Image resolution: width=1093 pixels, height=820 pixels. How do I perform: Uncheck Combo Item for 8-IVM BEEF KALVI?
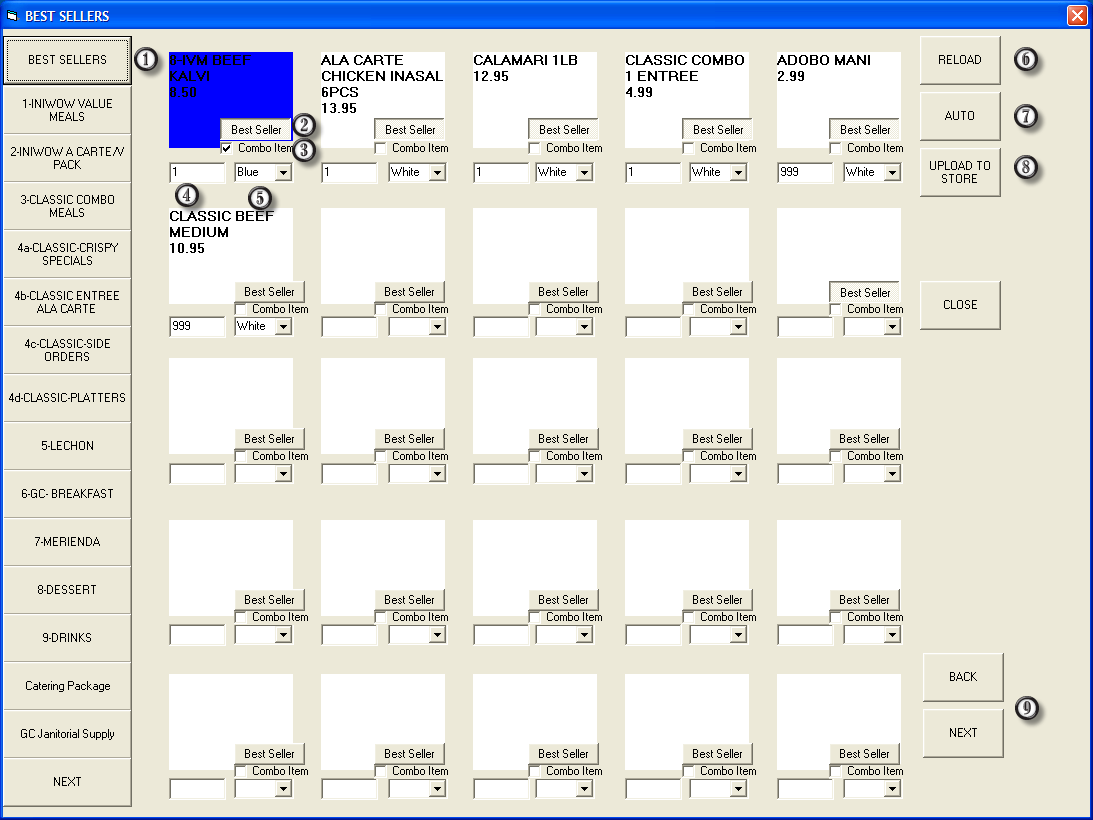(227, 149)
